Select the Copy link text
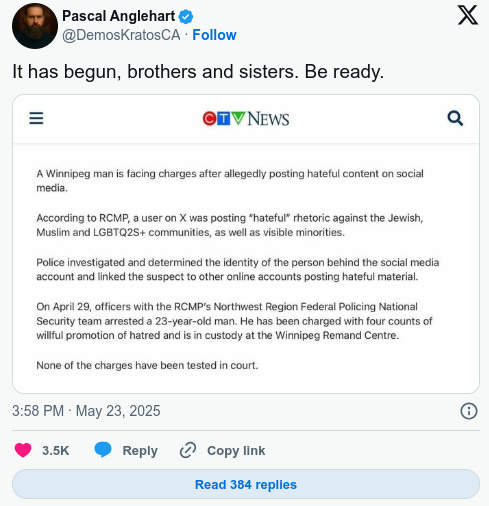This screenshot has height=506, width=489. coord(236,451)
